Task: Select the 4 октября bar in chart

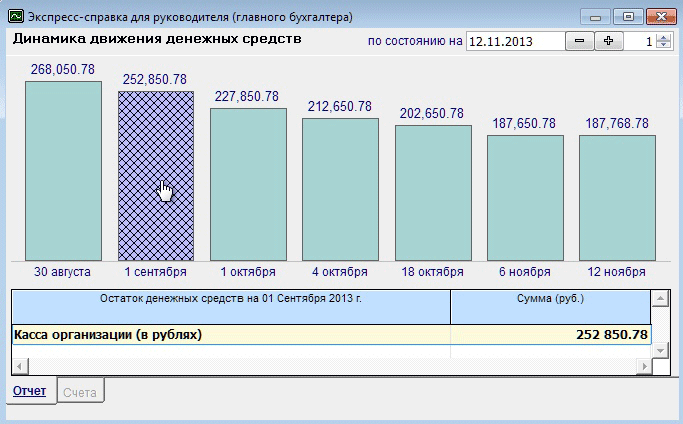Action: 340,190
